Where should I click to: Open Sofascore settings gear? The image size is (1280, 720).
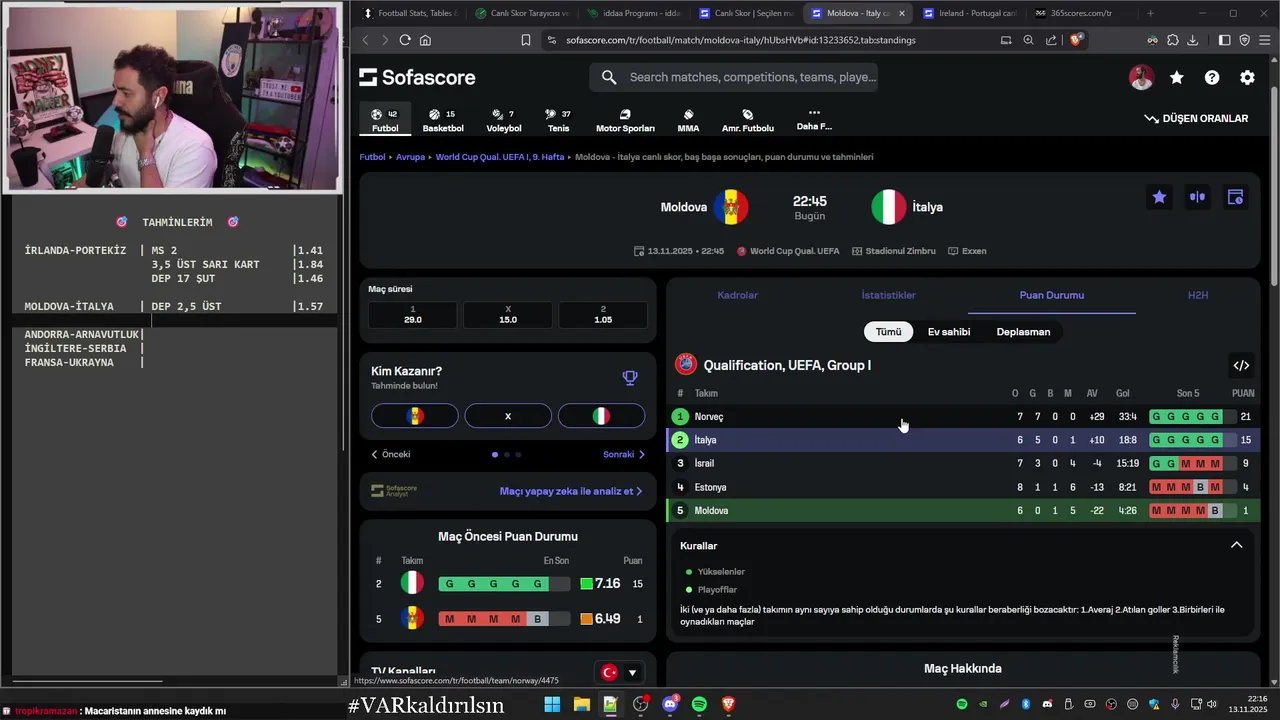[1247, 78]
